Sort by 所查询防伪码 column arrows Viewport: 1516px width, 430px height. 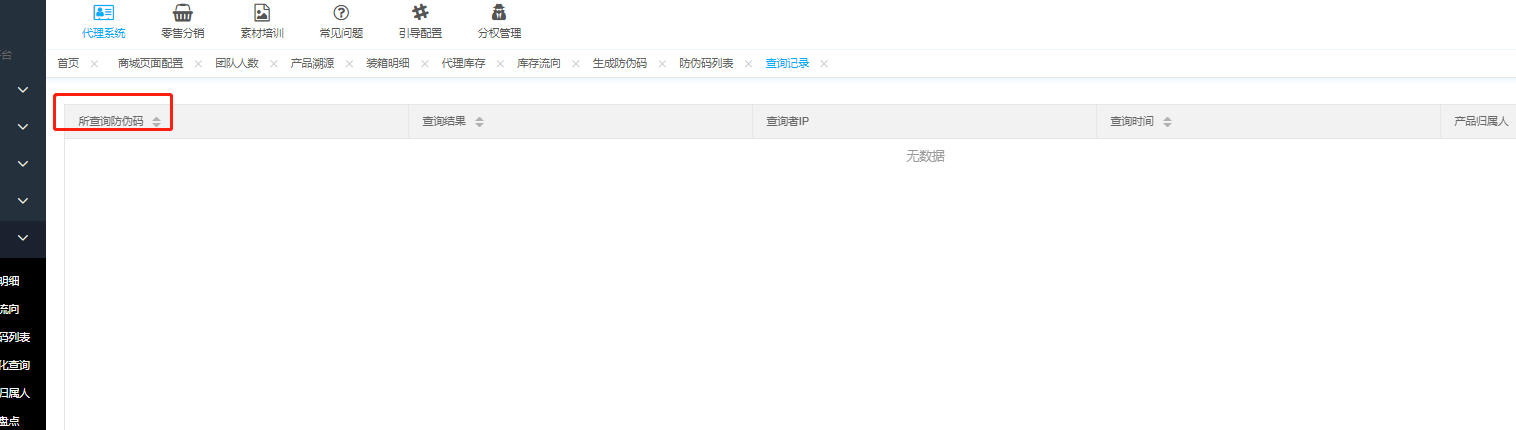point(156,122)
